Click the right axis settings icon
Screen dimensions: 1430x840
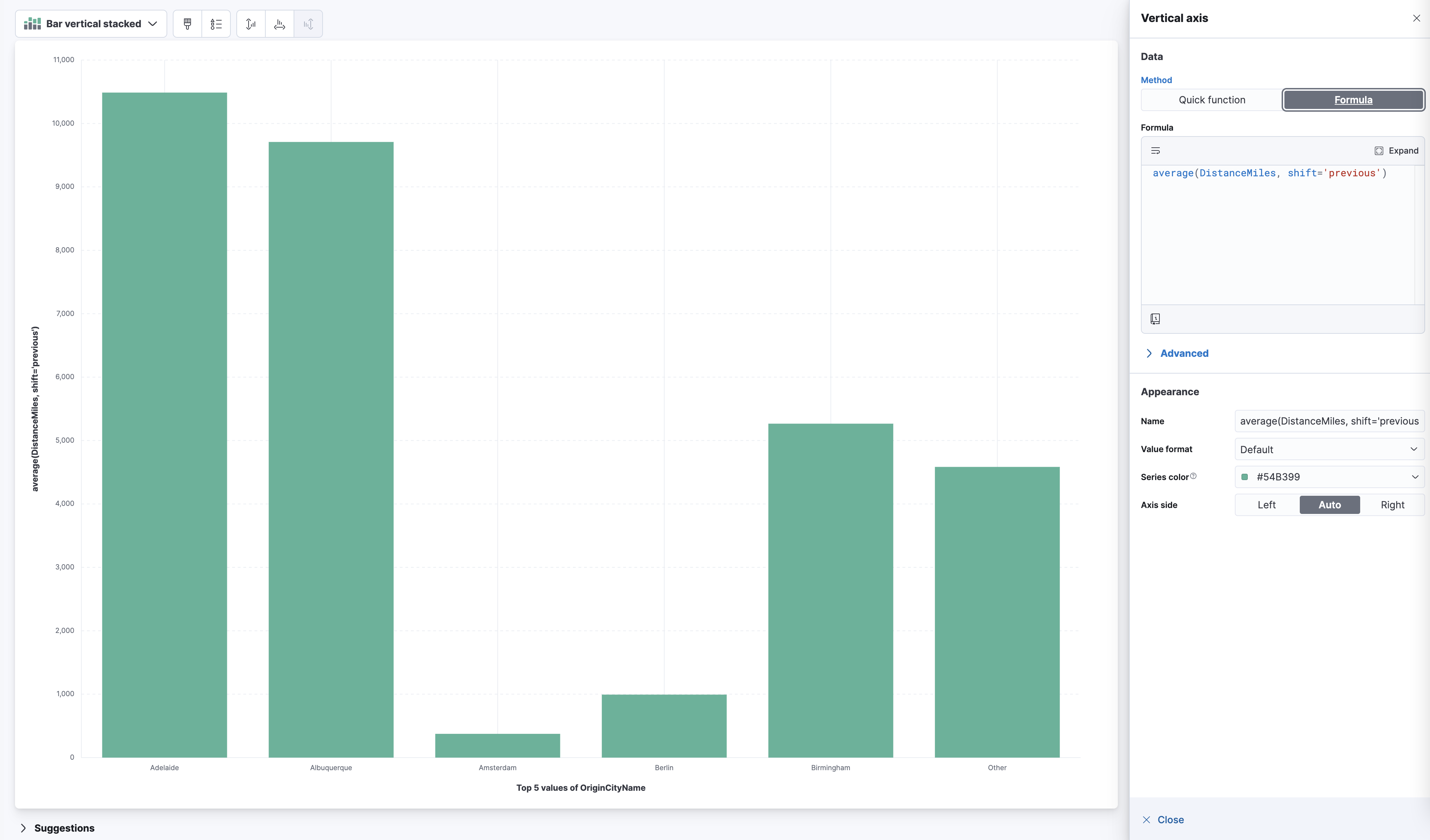309,23
